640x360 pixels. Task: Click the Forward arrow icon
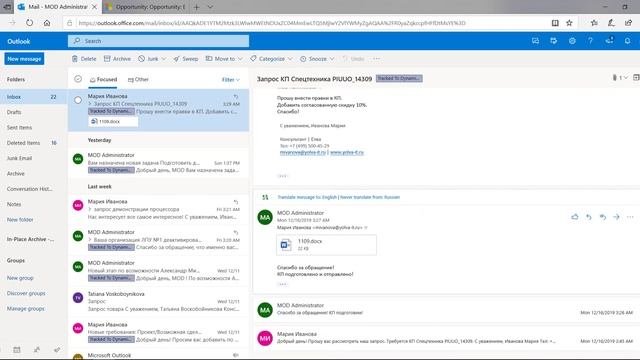click(x=616, y=217)
